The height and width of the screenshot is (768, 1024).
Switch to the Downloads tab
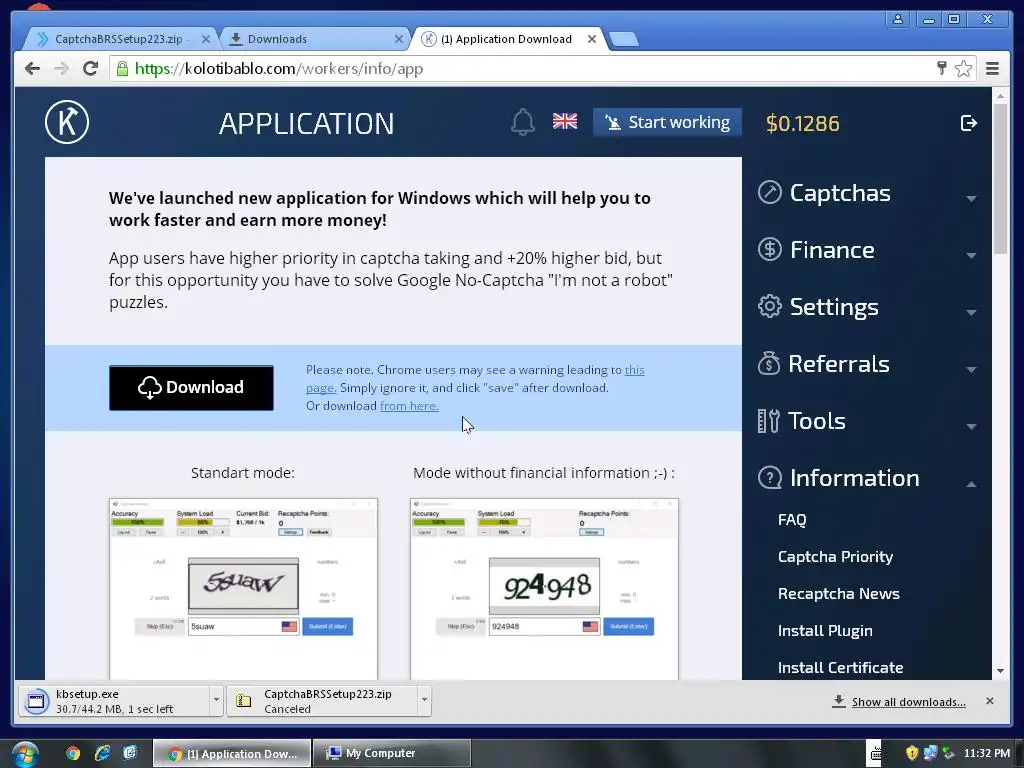(x=313, y=39)
